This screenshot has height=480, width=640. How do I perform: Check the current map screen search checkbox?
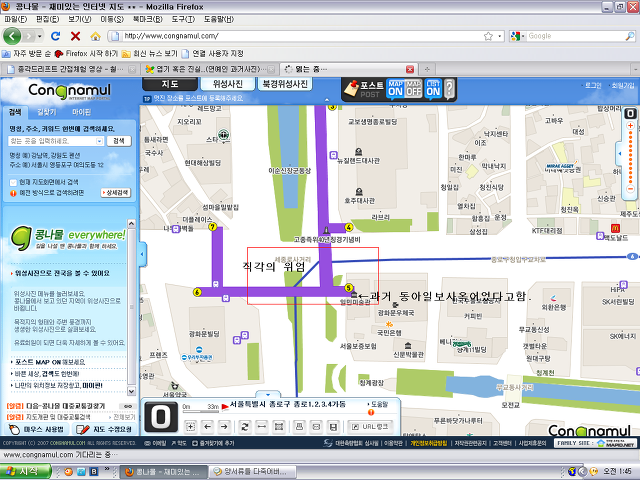point(11,182)
